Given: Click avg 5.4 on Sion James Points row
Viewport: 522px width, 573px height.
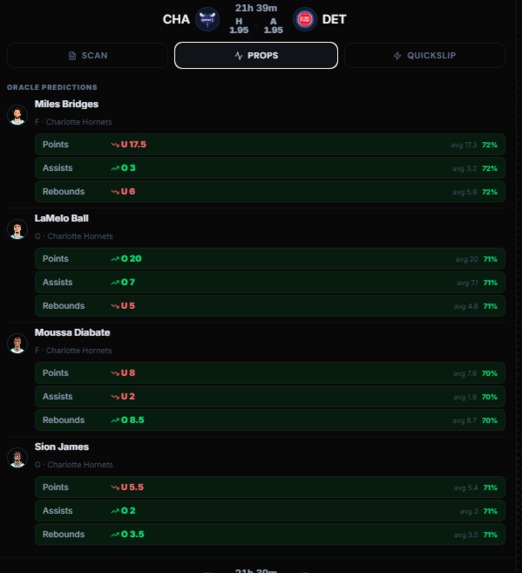Looking at the screenshot, I should pos(466,488).
